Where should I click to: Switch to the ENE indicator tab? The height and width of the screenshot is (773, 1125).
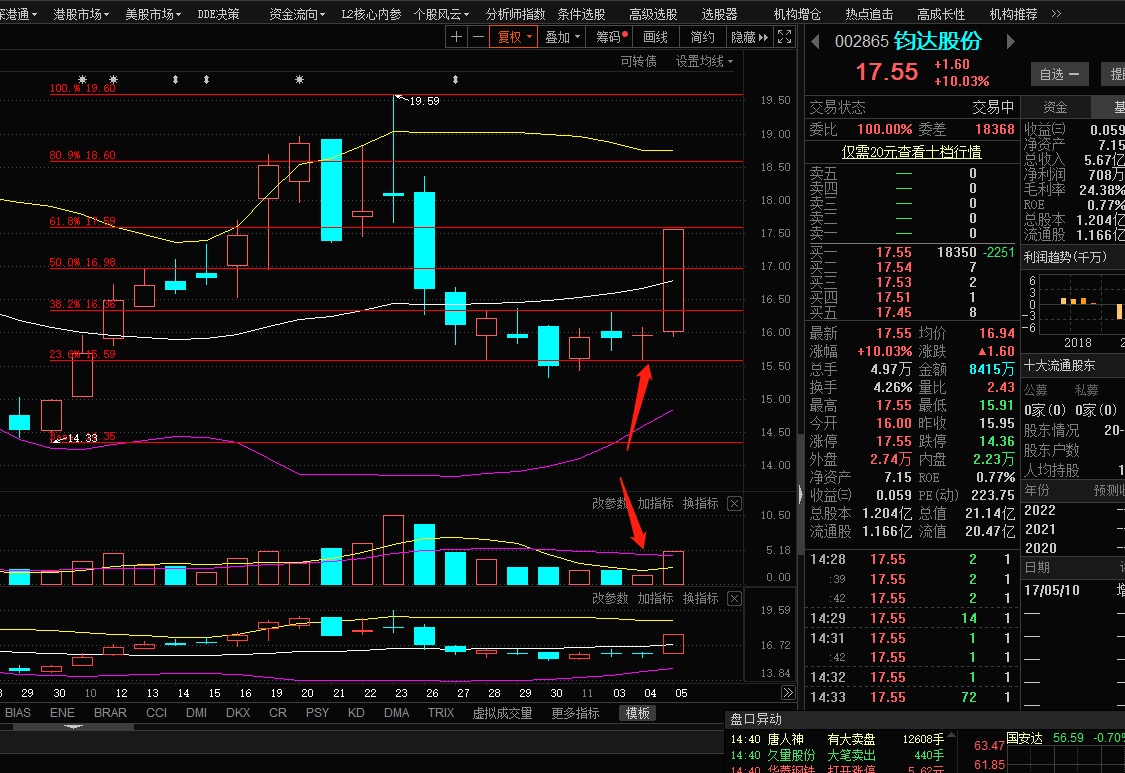click(62, 713)
